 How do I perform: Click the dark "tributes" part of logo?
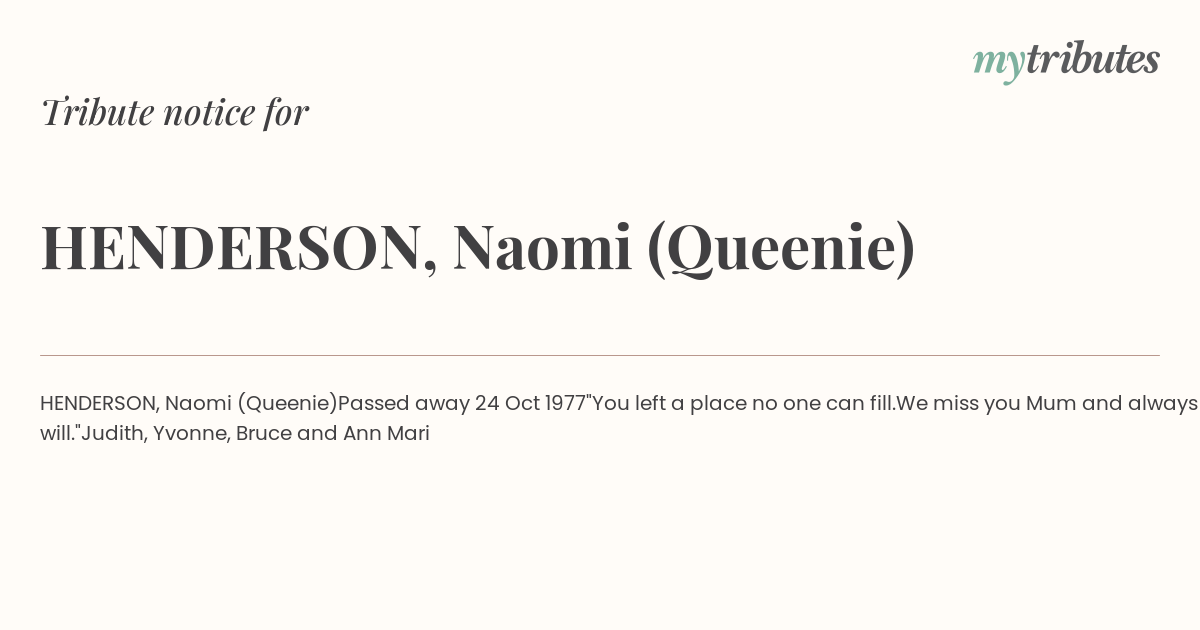pos(1093,59)
